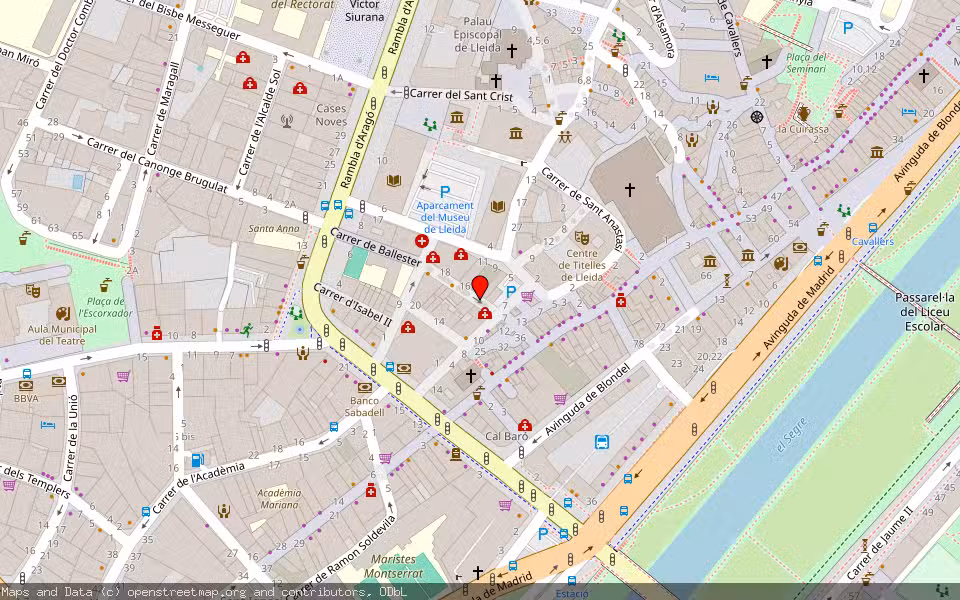Click 'Carrer de Jaume II' street label

pos(880,542)
